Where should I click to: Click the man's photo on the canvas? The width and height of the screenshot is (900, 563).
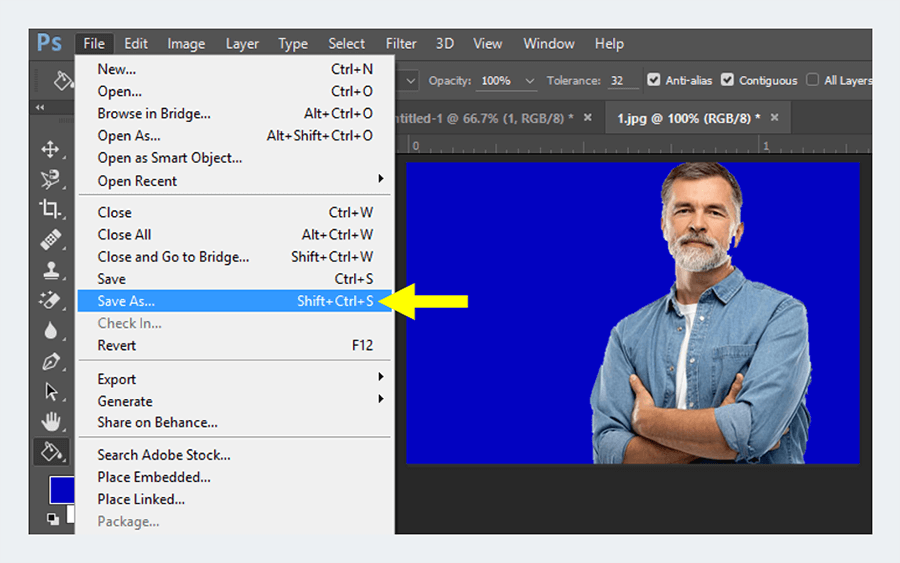(703, 313)
